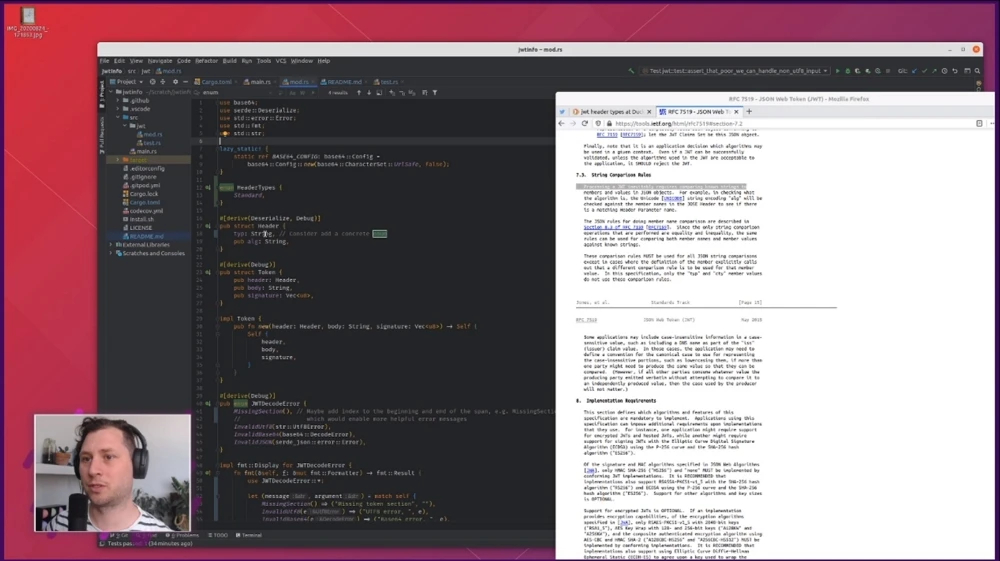This screenshot has height=561, width=1000.
Task: Toggle Match Case in find bar
Action: [293, 92]
